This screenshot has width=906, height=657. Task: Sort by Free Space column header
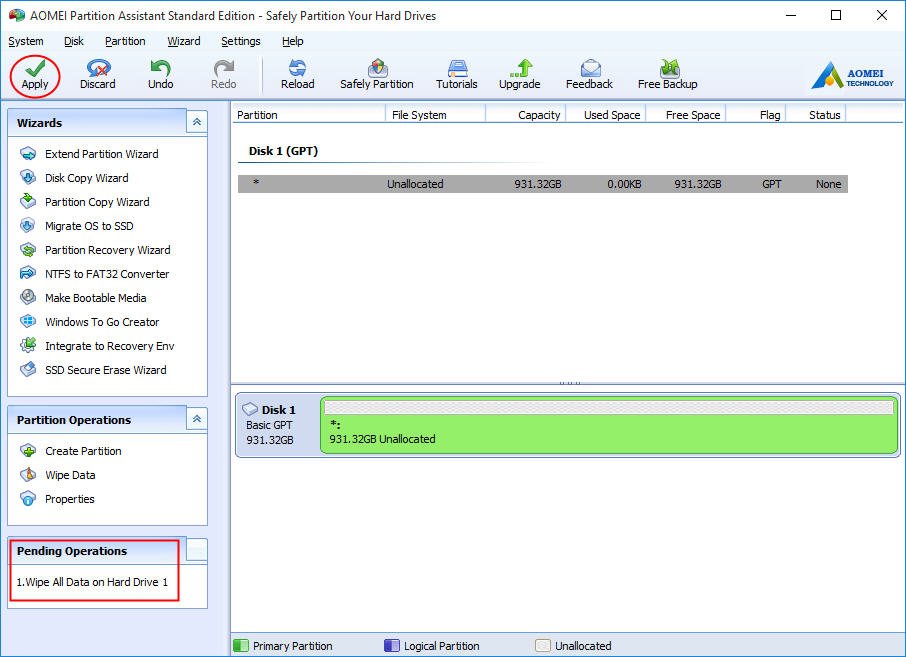click(686, 114)
